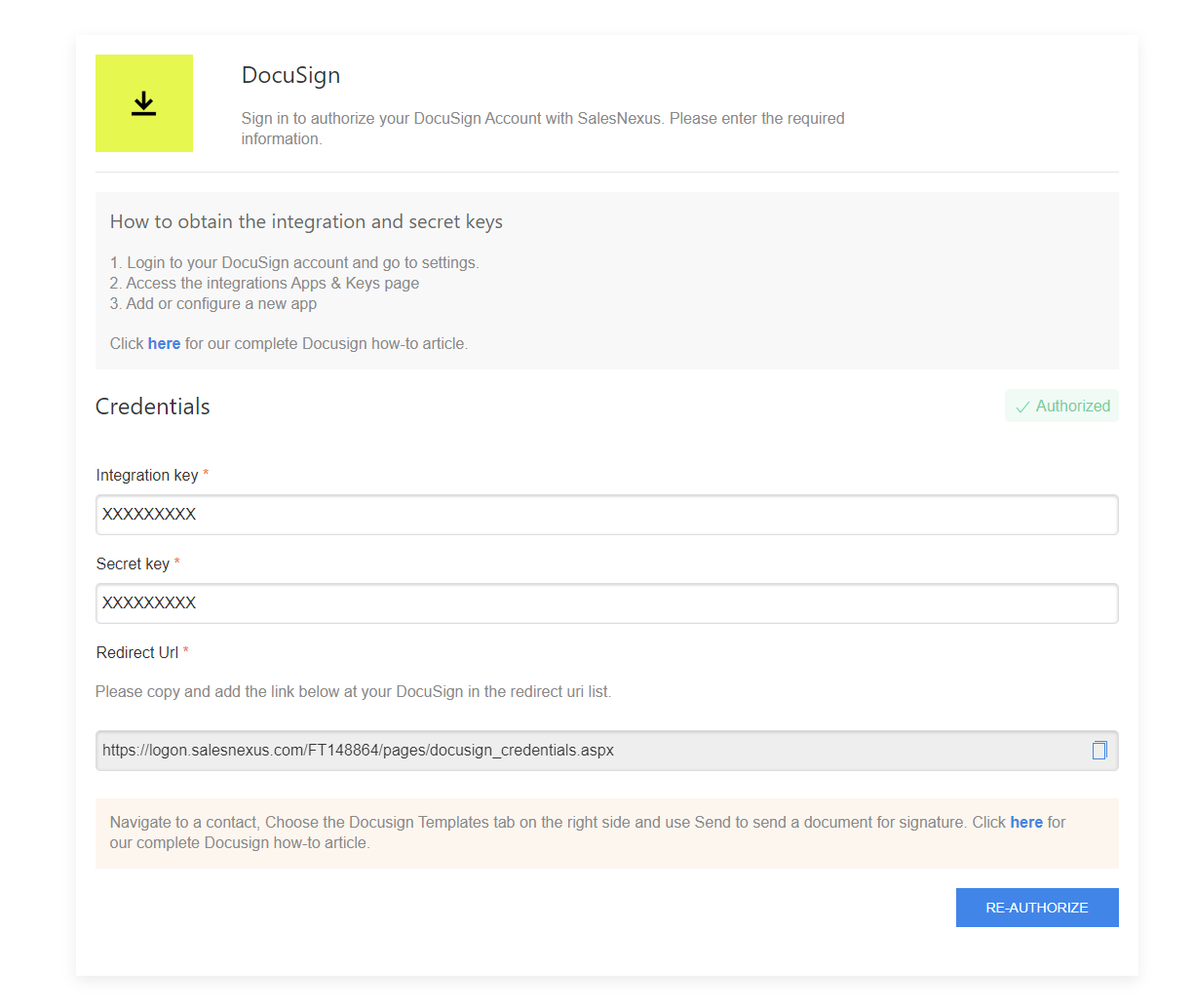Open the 'here' link in key instructions
The width and height of the screenshot is (1194, 1008).
click(x=164, y=344)
